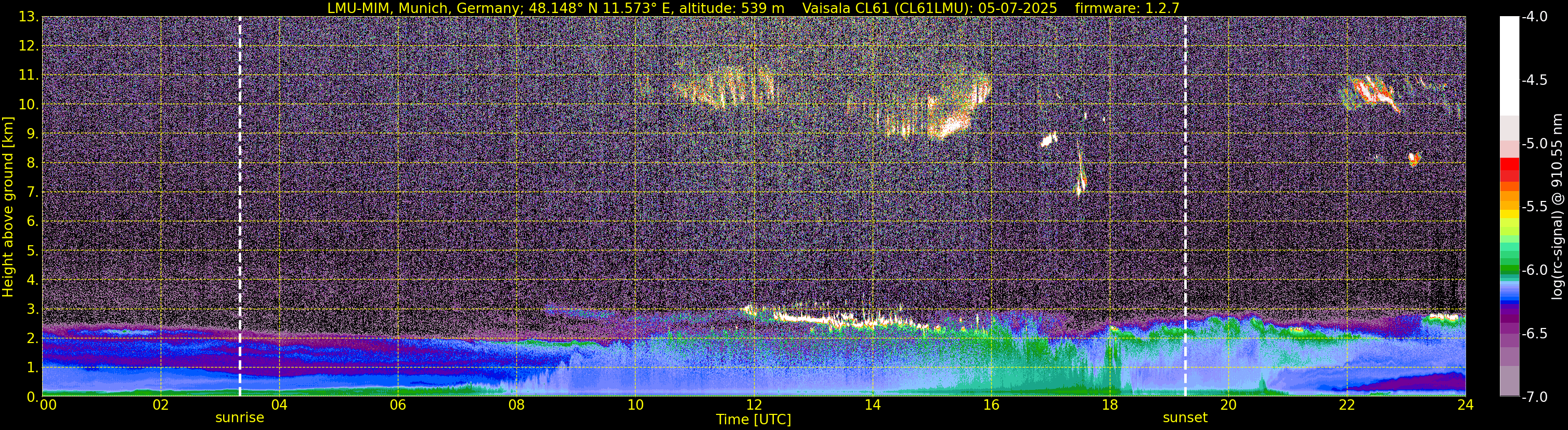
Task: Click time axis tick '04'
Action: point(279,404)
